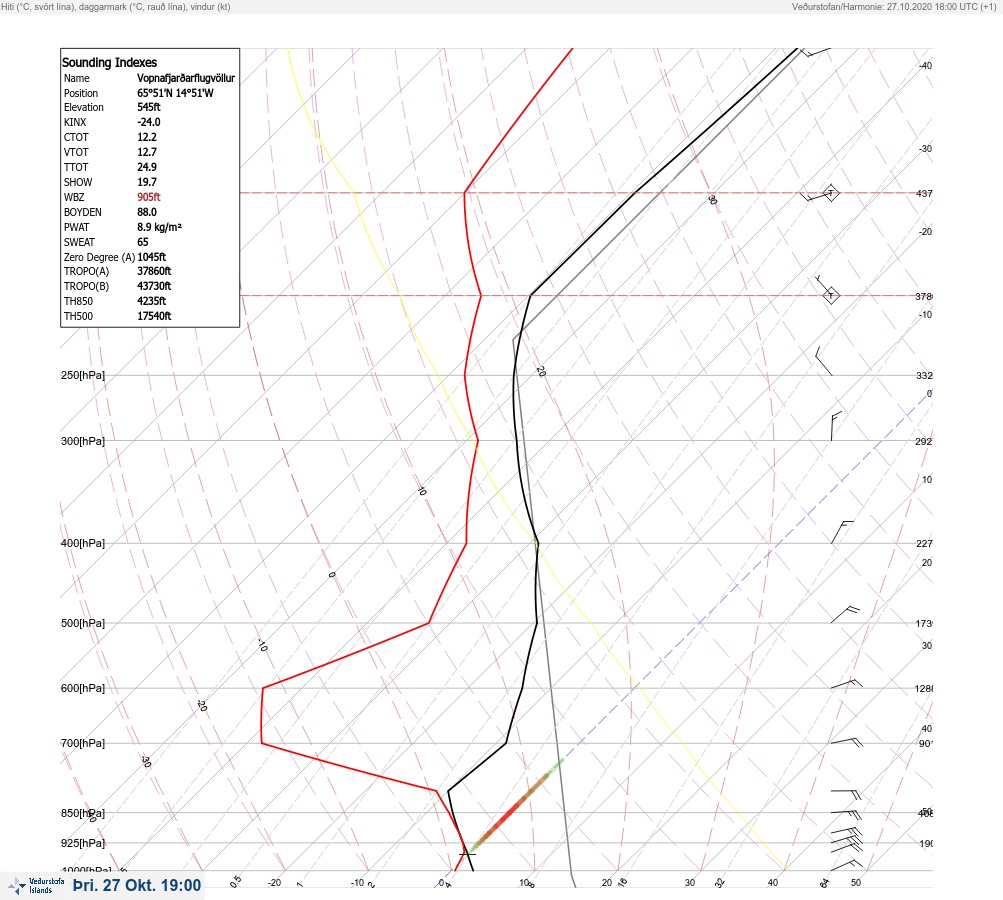
Task: Click the wind barb at 400 hPa
Action: [842, 532]
